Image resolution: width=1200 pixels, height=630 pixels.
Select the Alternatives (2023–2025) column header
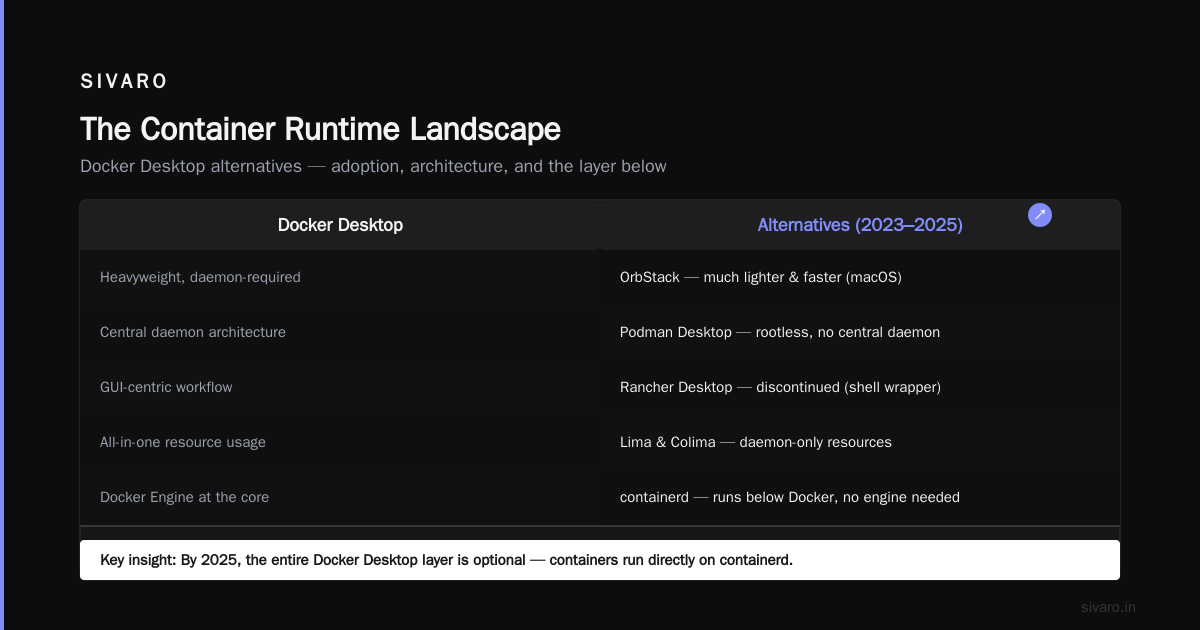(860, 225)
